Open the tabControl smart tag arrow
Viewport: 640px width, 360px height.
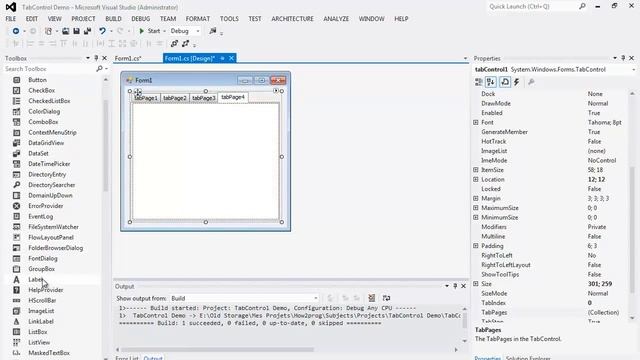pos(276,91)
